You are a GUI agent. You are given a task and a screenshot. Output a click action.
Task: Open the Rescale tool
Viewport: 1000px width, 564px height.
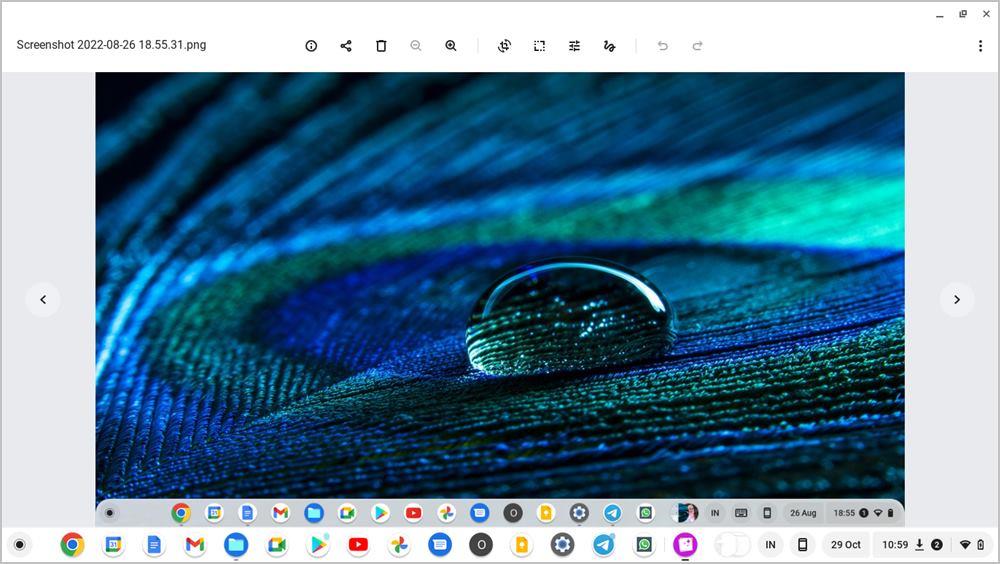540,46
